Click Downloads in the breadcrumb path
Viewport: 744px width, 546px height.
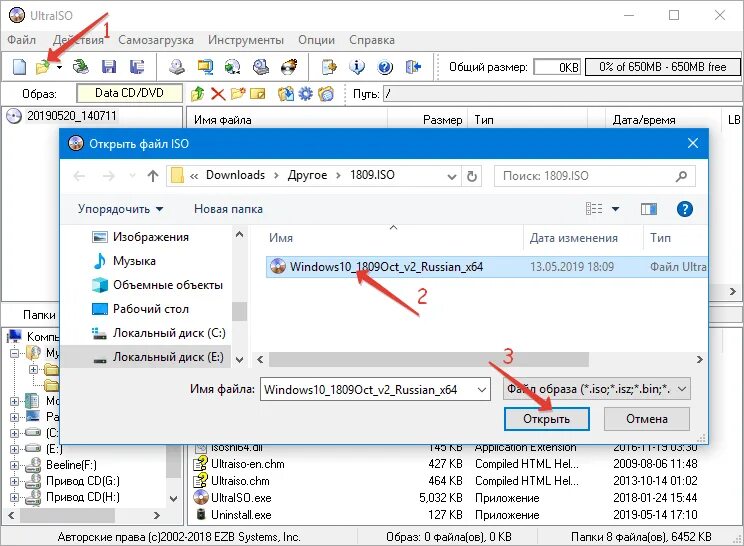click(x=235, y=175)
